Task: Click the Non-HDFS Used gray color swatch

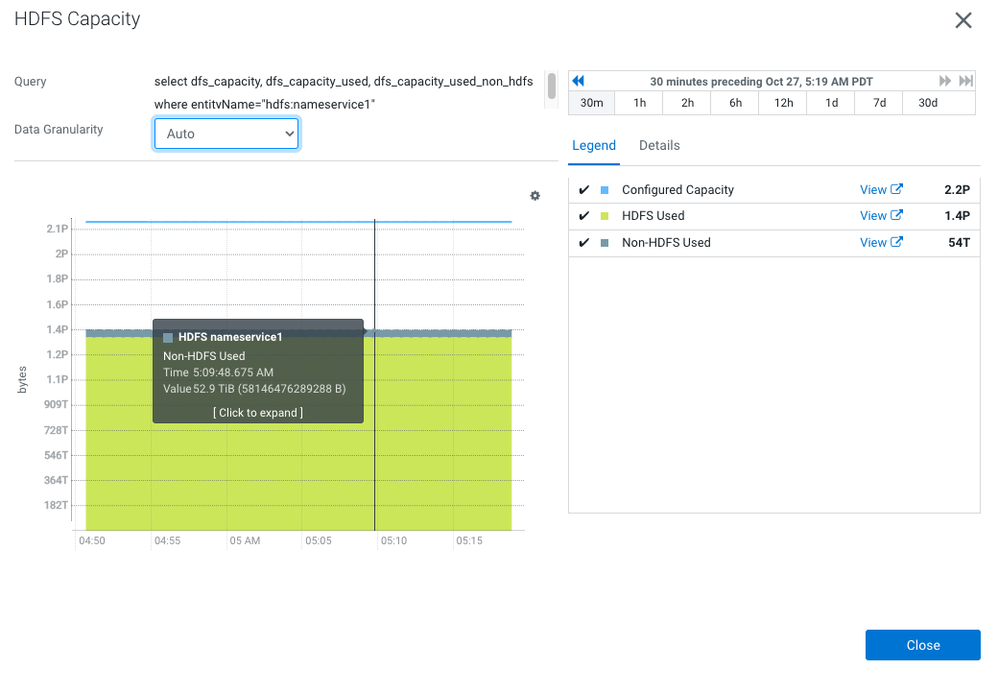Action: [x=605, y=243]
